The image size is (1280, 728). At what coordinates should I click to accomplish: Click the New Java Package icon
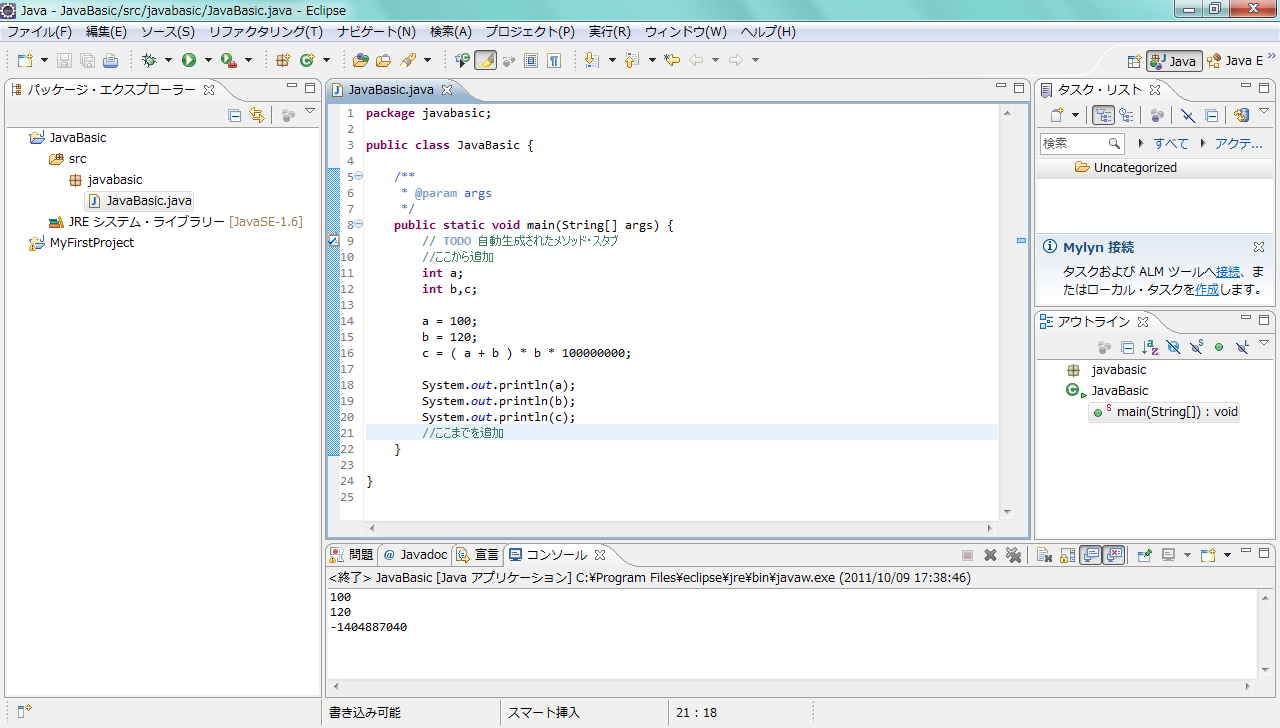tap(283, 60)
